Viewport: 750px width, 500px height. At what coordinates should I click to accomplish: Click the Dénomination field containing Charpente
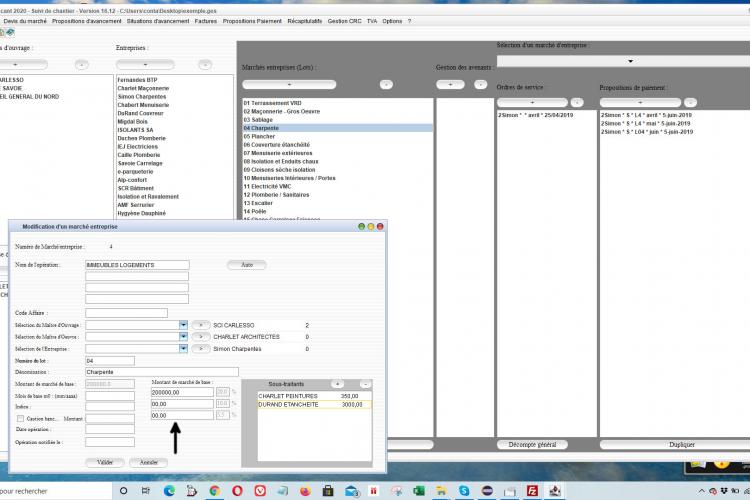[162, 372]
